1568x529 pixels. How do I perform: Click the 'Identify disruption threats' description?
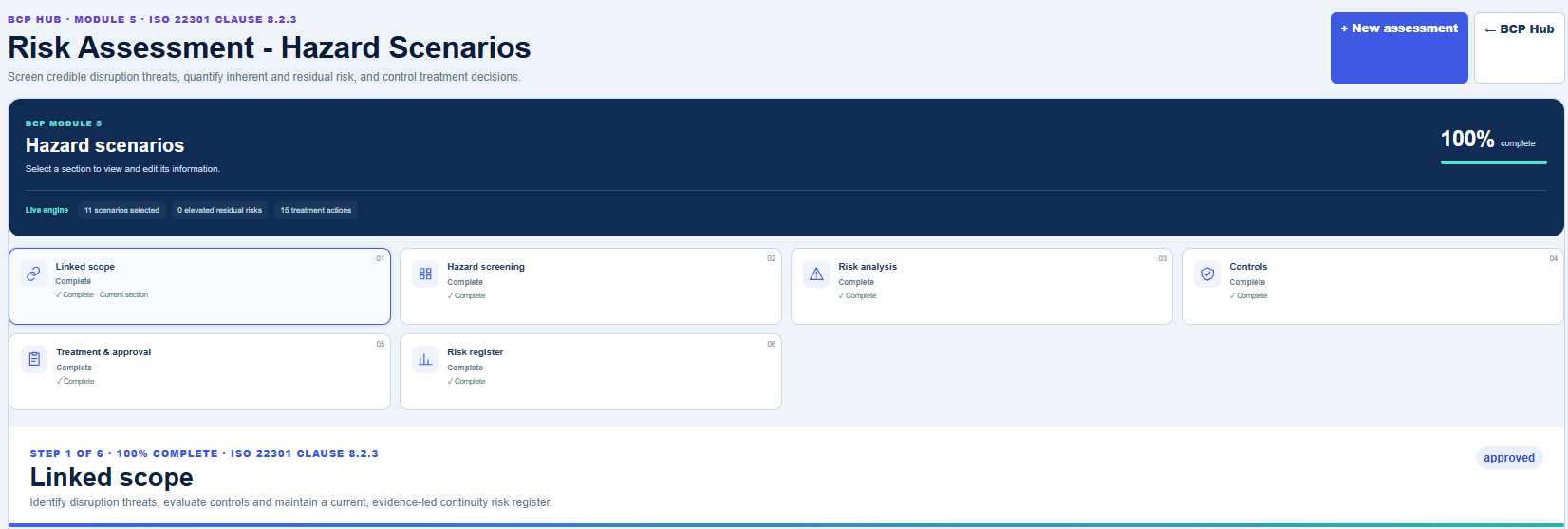(290, 502)
